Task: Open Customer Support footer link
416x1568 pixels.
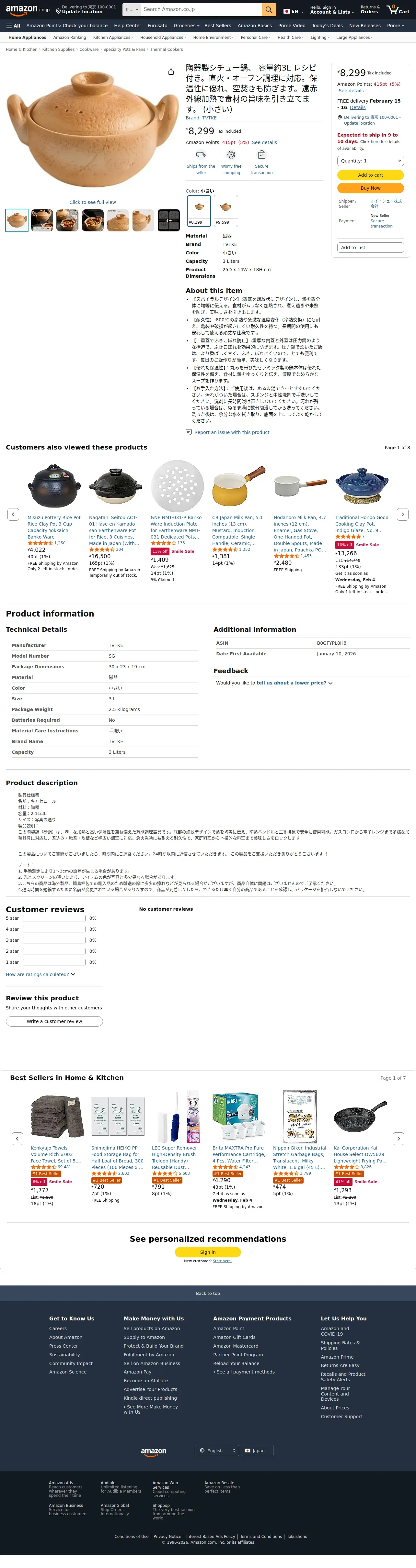Action: (x=341, y=1417)
